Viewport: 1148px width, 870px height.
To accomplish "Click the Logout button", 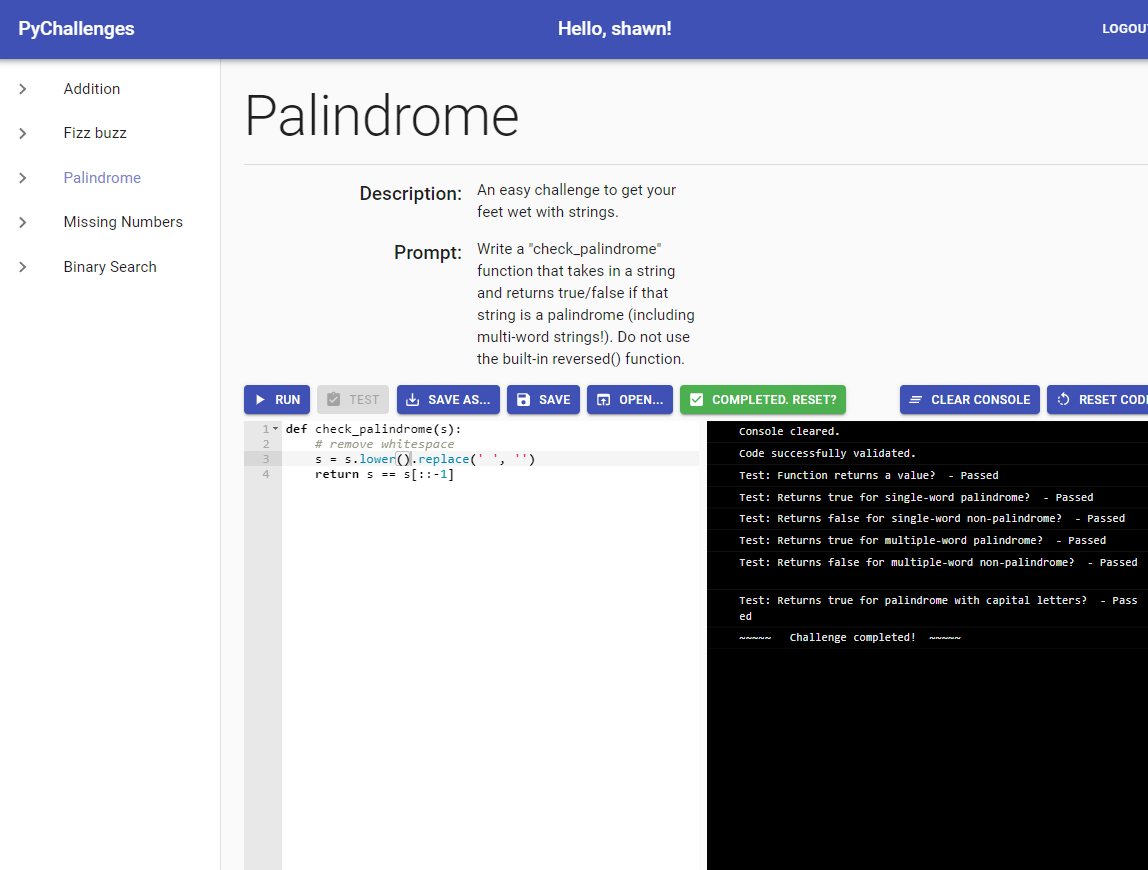I will coord(1124,29).
